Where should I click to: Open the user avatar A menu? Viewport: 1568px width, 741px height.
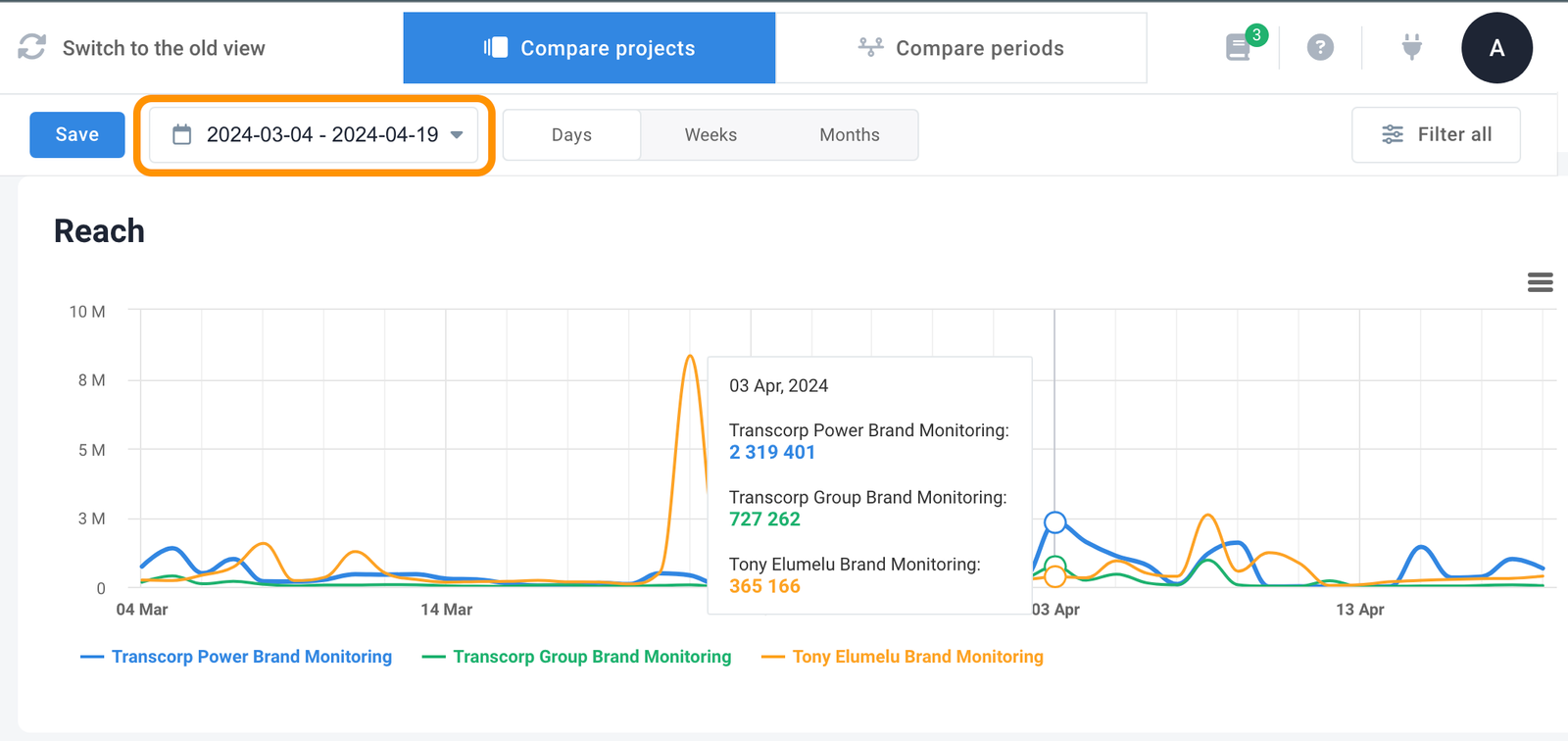1496,48
